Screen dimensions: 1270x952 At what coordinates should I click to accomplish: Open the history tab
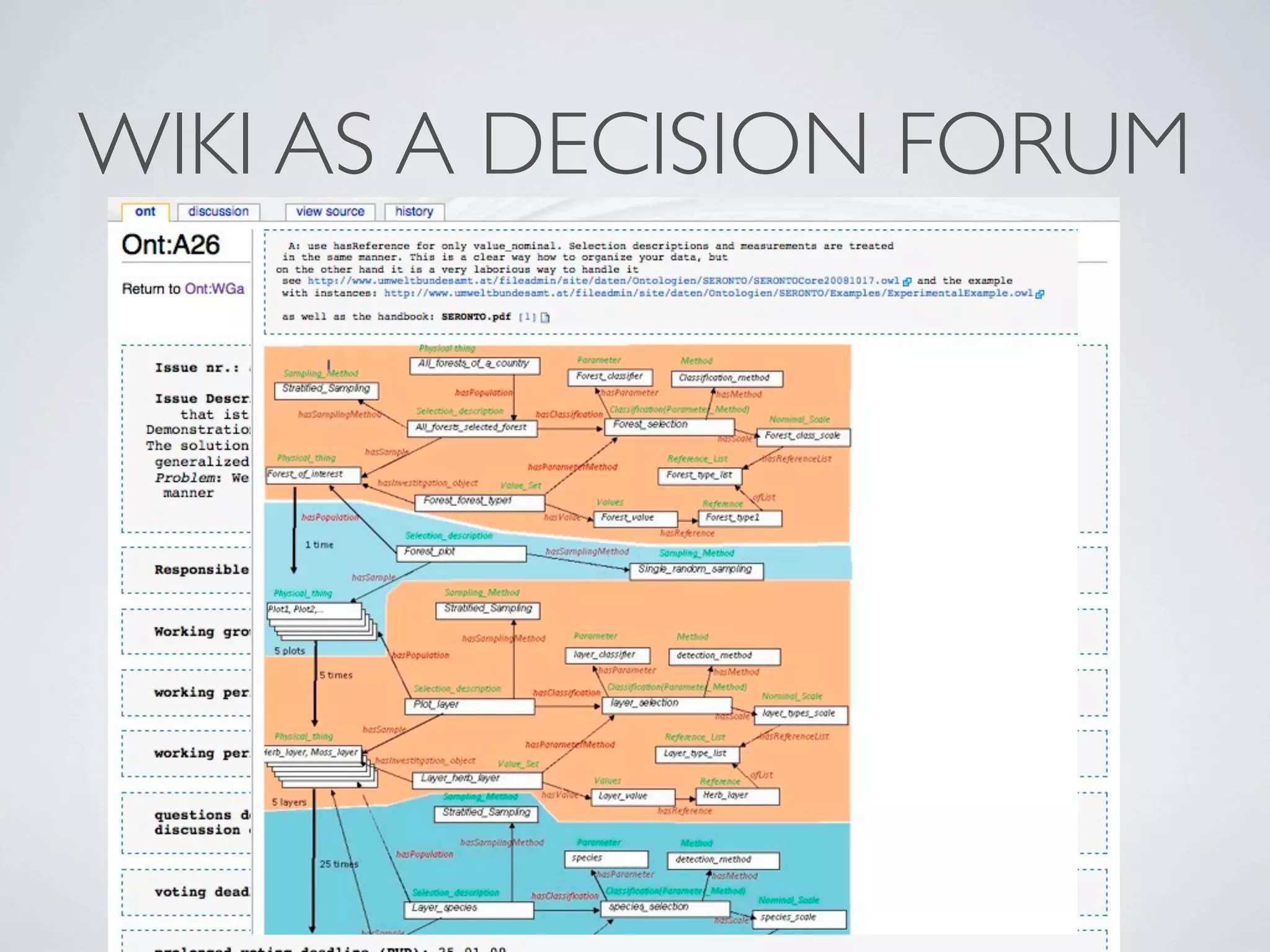[414, 211]
